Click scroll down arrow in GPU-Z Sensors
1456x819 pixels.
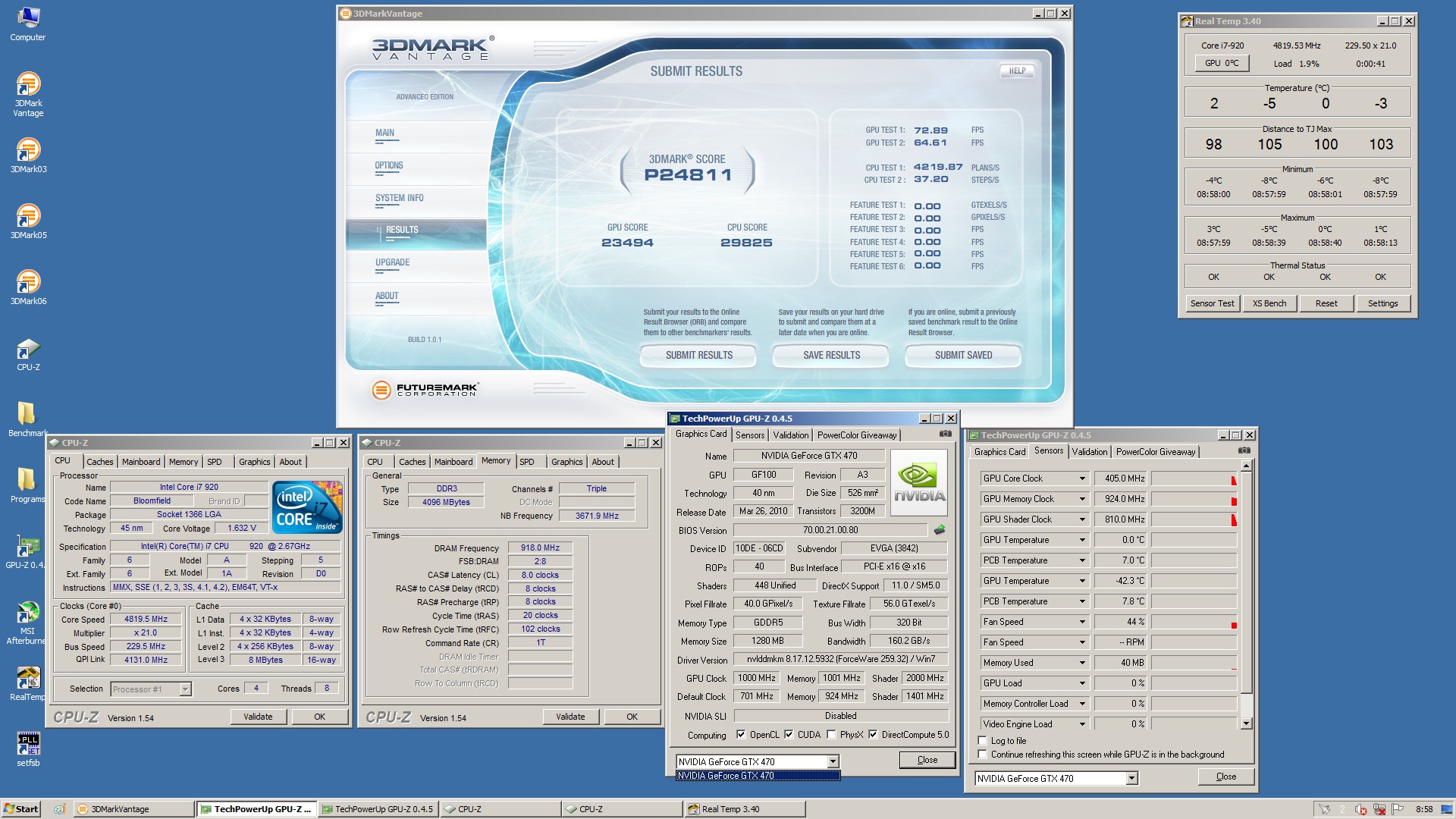pos(1245,723)
